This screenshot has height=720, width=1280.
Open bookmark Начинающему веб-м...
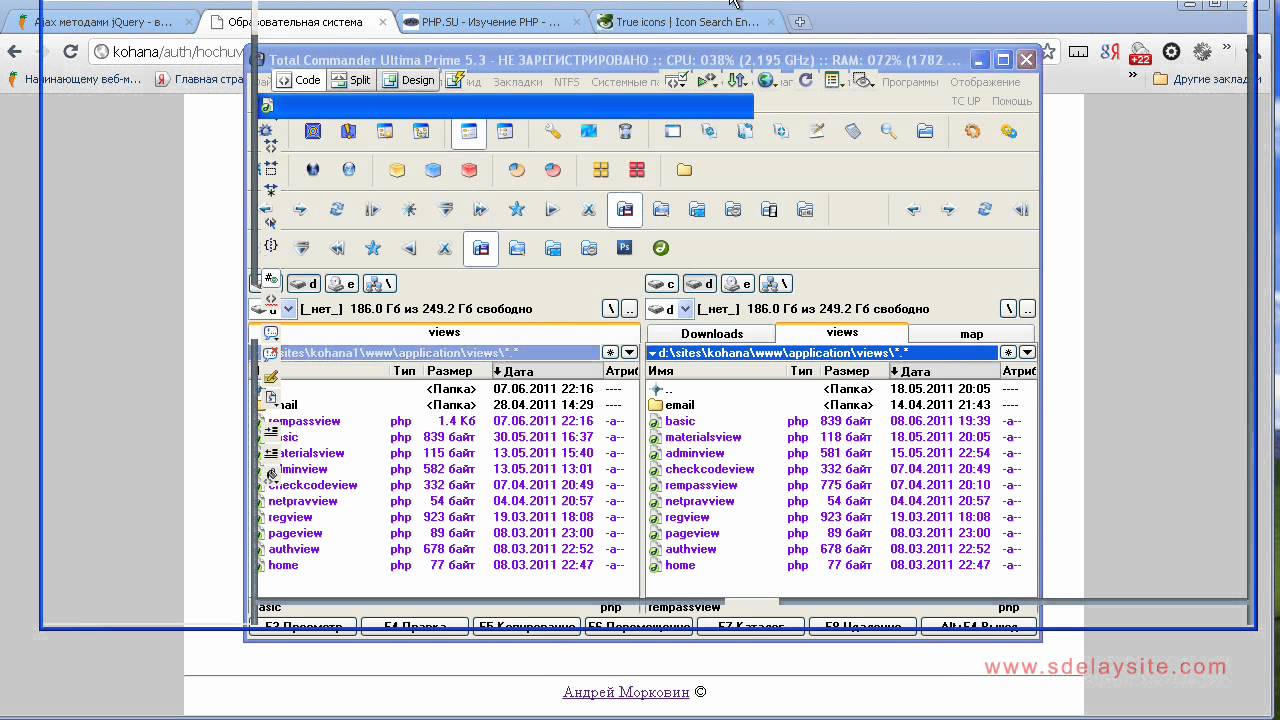75,79
